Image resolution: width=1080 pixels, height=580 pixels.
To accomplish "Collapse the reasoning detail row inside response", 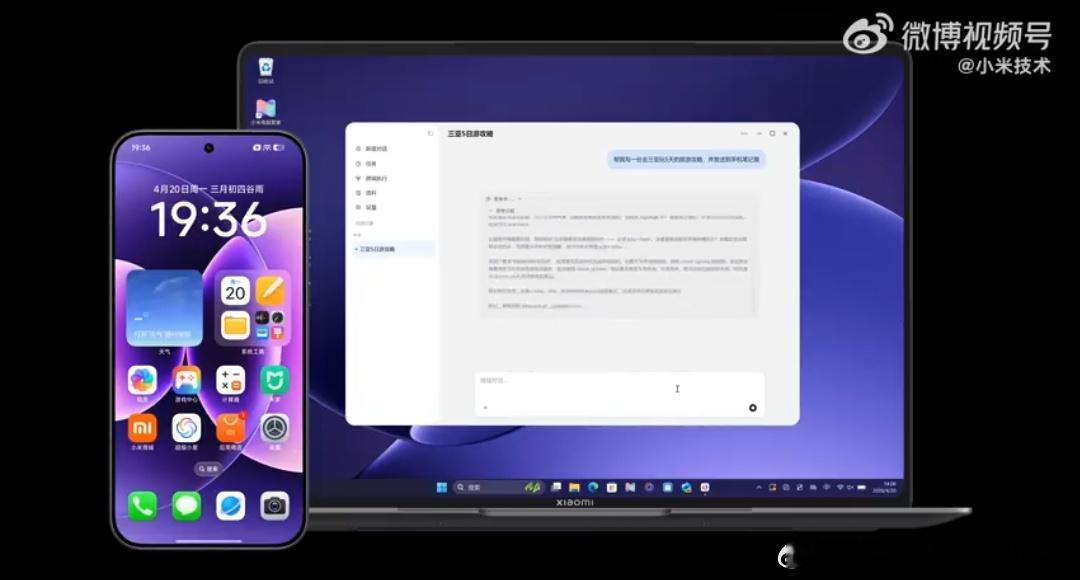I will pos(502,210).
